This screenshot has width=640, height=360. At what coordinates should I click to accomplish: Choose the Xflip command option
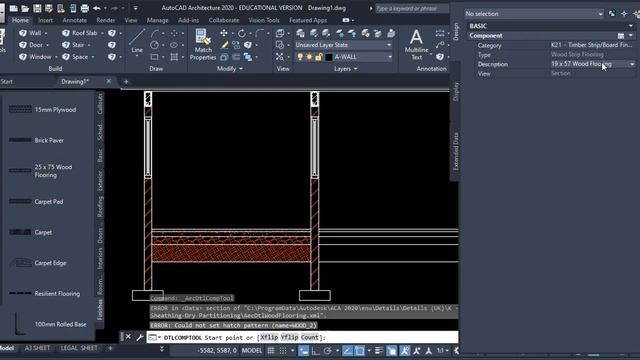[x=269, y=337]
